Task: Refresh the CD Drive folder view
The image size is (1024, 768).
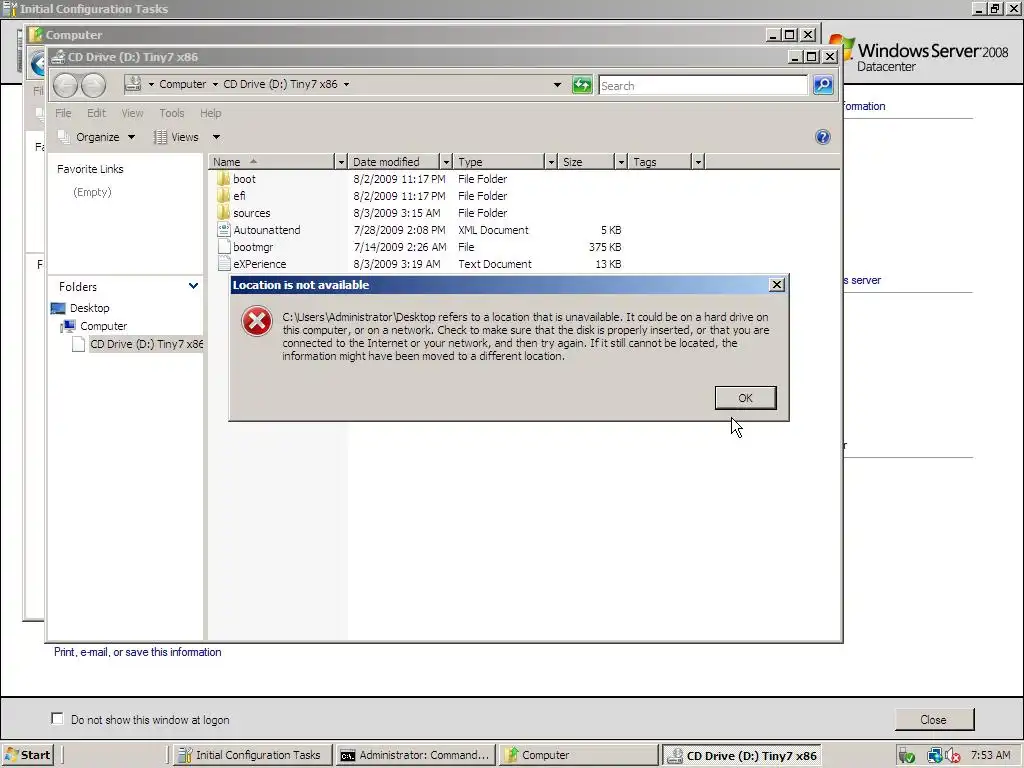Action: tap(581, 85)
